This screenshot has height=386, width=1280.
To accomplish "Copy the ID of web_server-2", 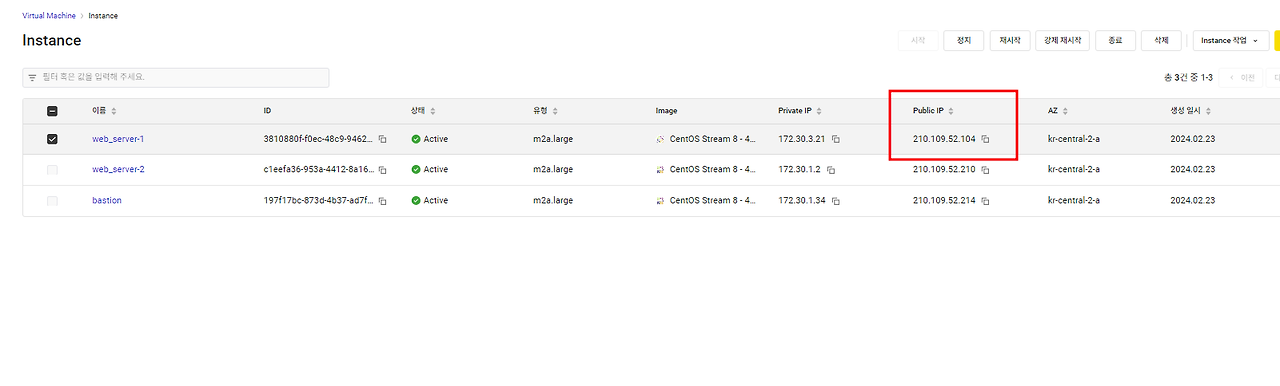I will pyautogui.click(x=382, y=170).
